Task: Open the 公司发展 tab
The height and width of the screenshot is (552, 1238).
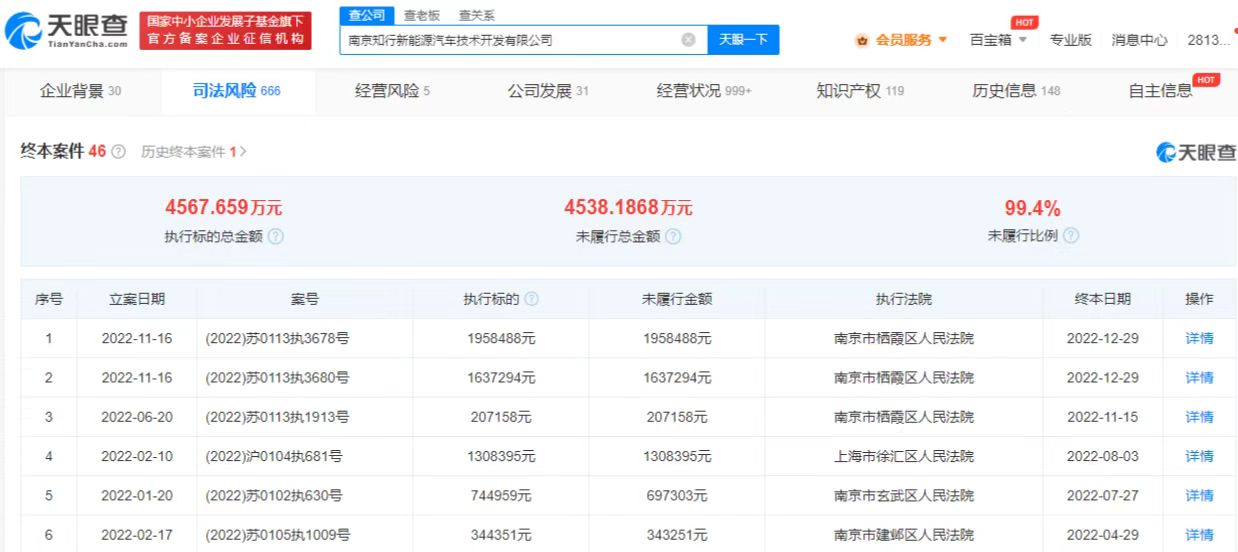Action: click(548, 91)
